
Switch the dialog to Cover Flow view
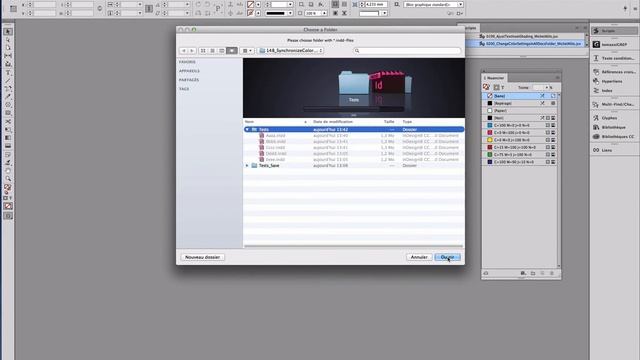232,51
